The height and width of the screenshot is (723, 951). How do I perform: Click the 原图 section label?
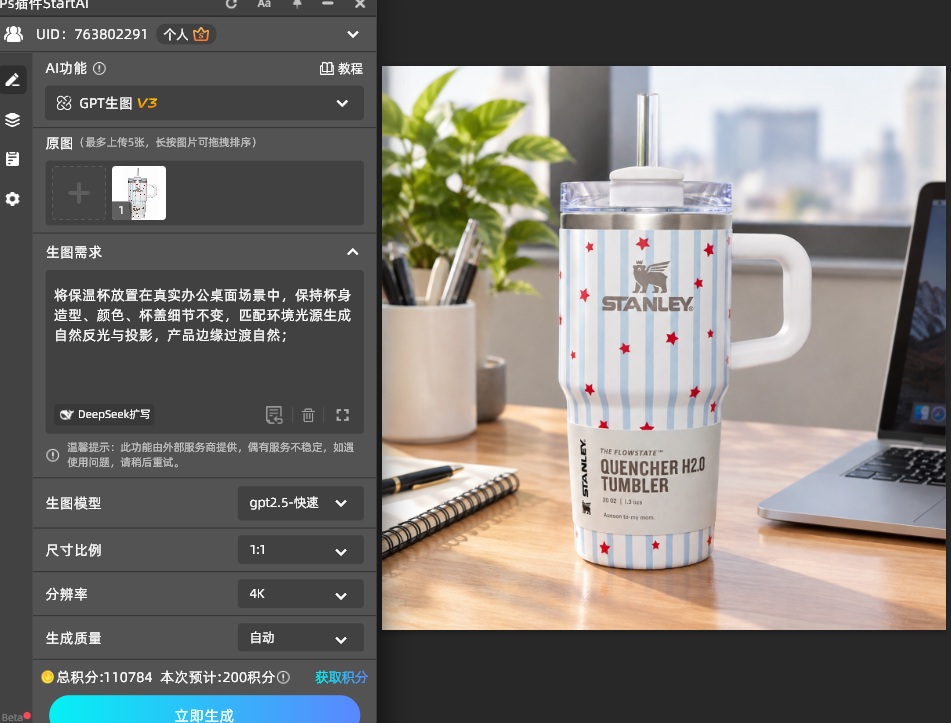(x=59, y=143)
